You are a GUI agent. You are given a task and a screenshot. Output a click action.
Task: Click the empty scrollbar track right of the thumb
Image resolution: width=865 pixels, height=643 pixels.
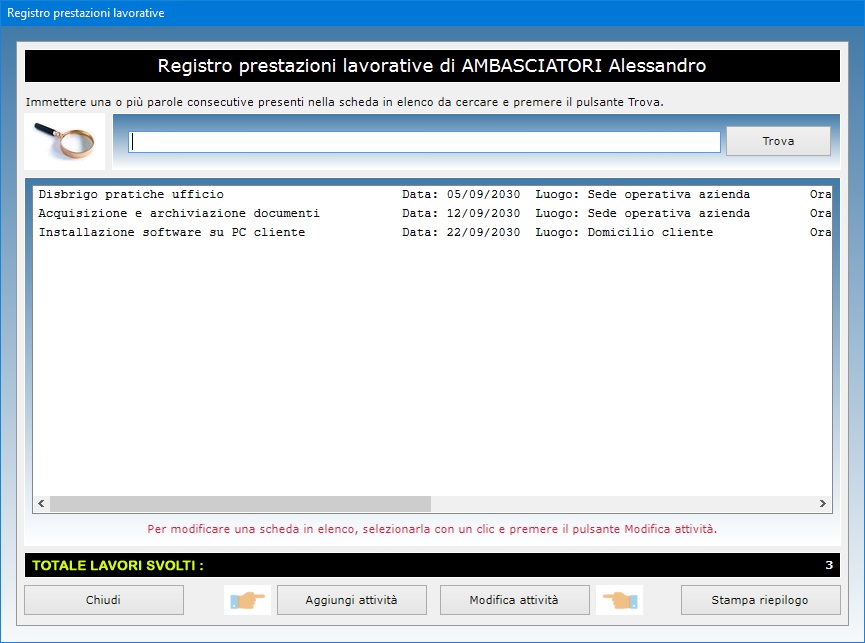[x=620, y=504]
